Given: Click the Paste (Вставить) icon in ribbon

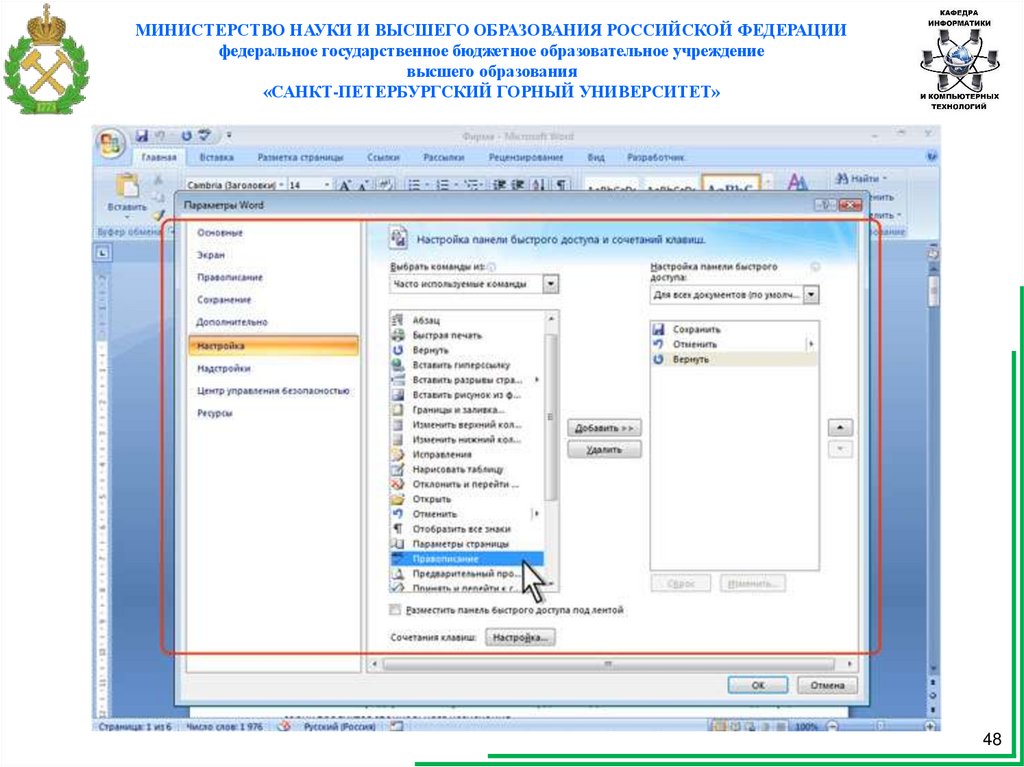Looking at the screenshot, I should pos(126,186).
